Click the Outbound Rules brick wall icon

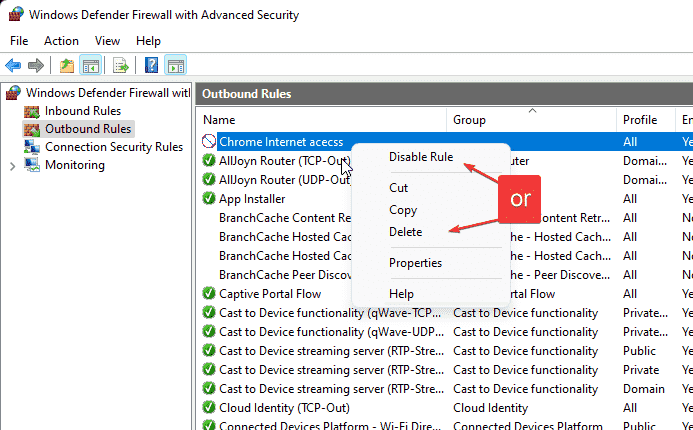pos(32,129)
